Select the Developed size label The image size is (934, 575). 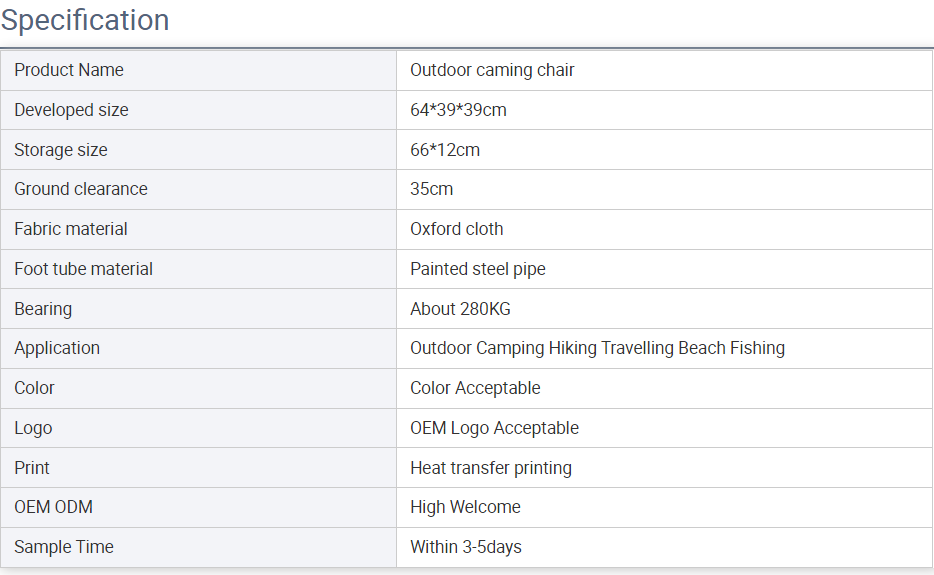(71, 110)
